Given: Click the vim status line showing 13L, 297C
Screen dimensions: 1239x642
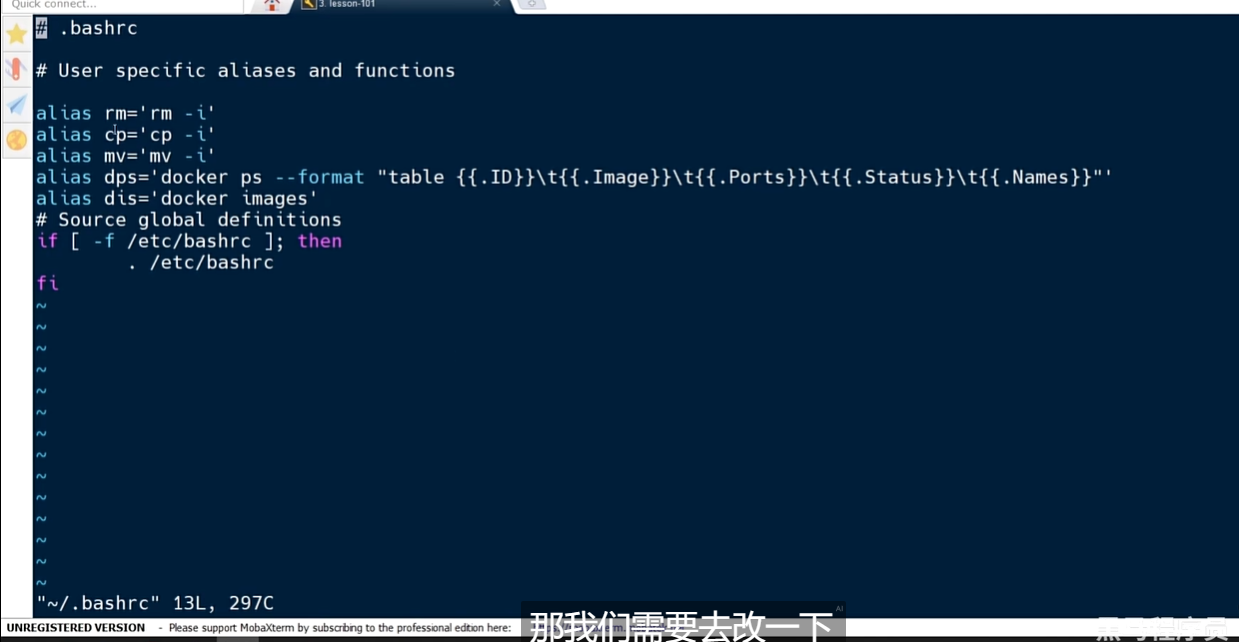Looking at the screenshot, I should click(155, 604).
